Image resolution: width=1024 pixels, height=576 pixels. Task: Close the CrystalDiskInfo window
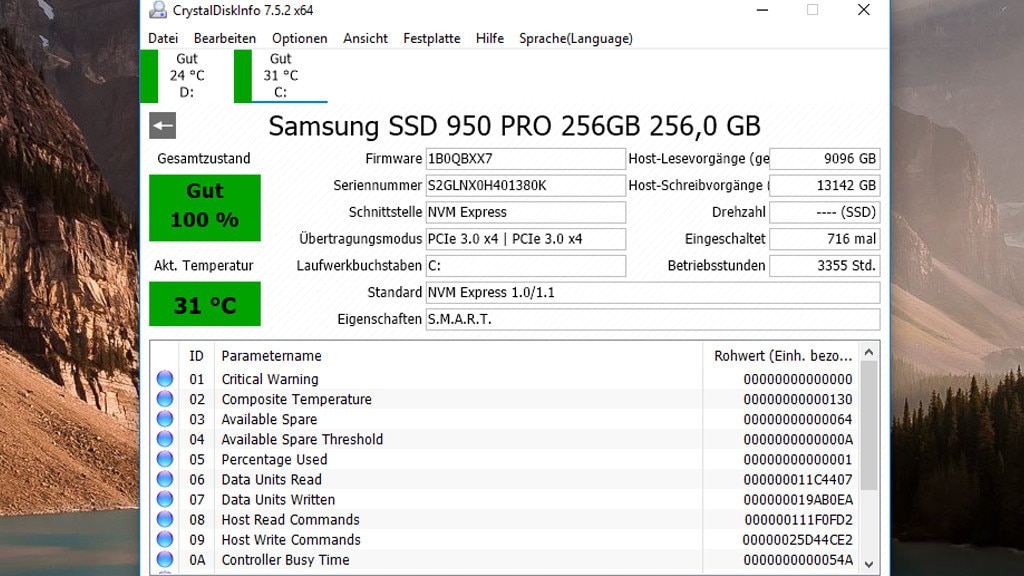[863, 10]
